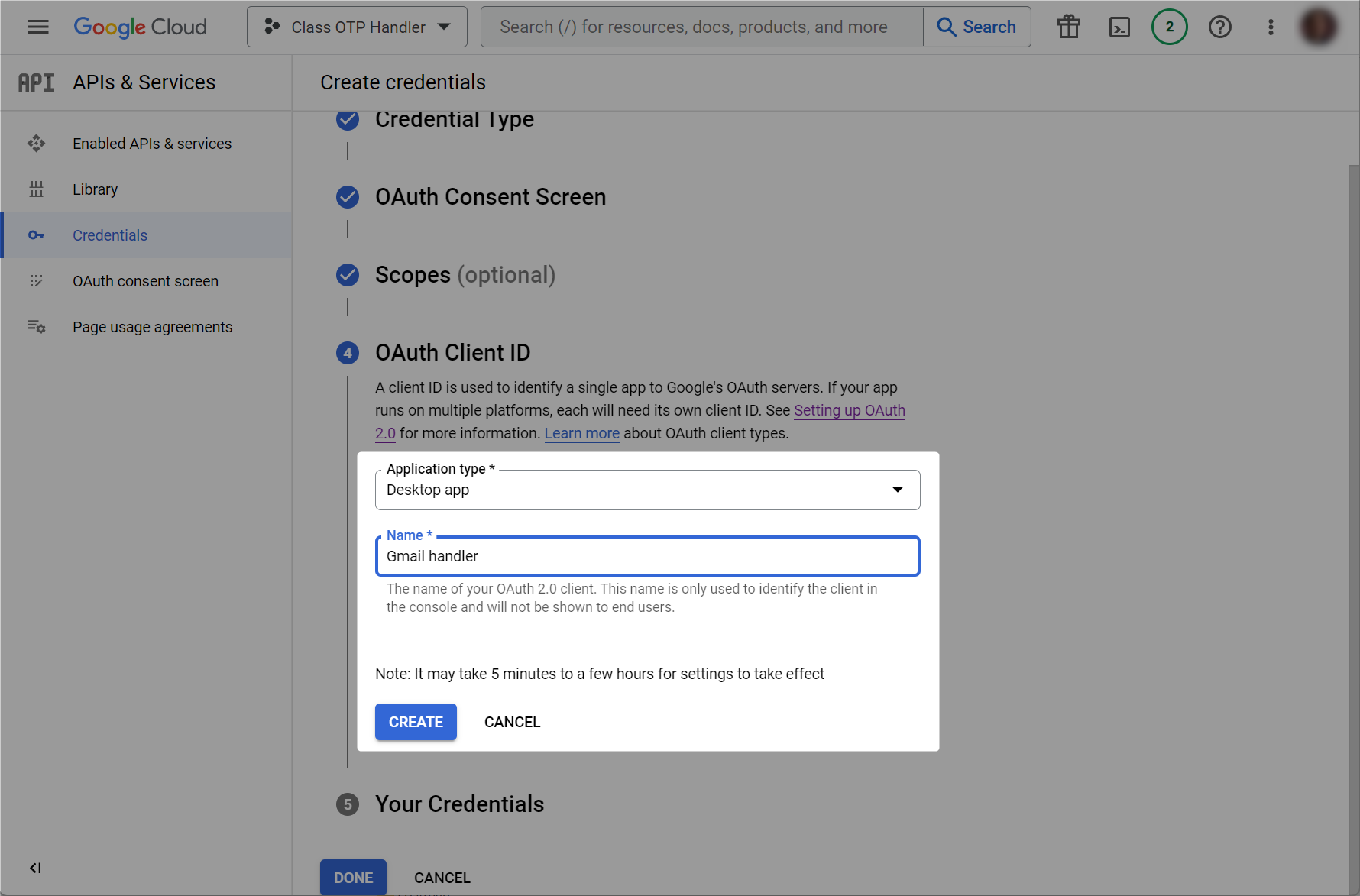Open the main navigation hamburger menu

pos(37,27)
